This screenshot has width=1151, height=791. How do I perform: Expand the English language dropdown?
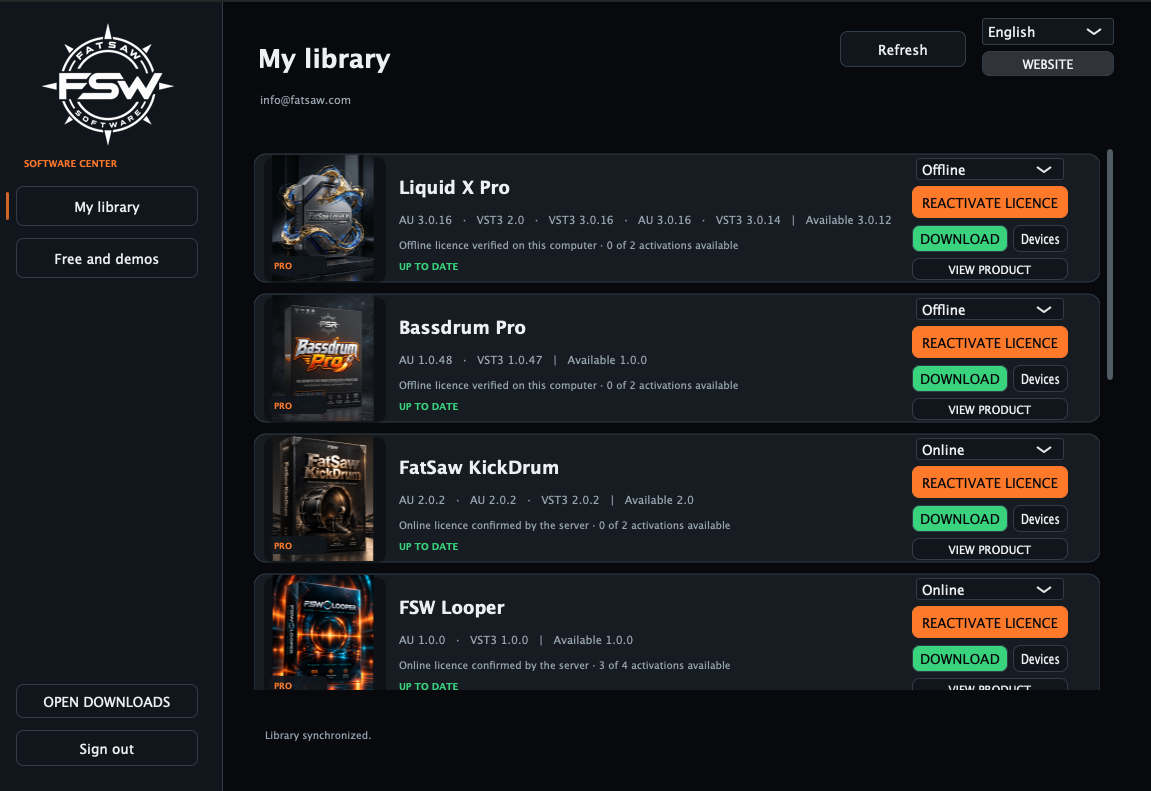coord(1047,32)
